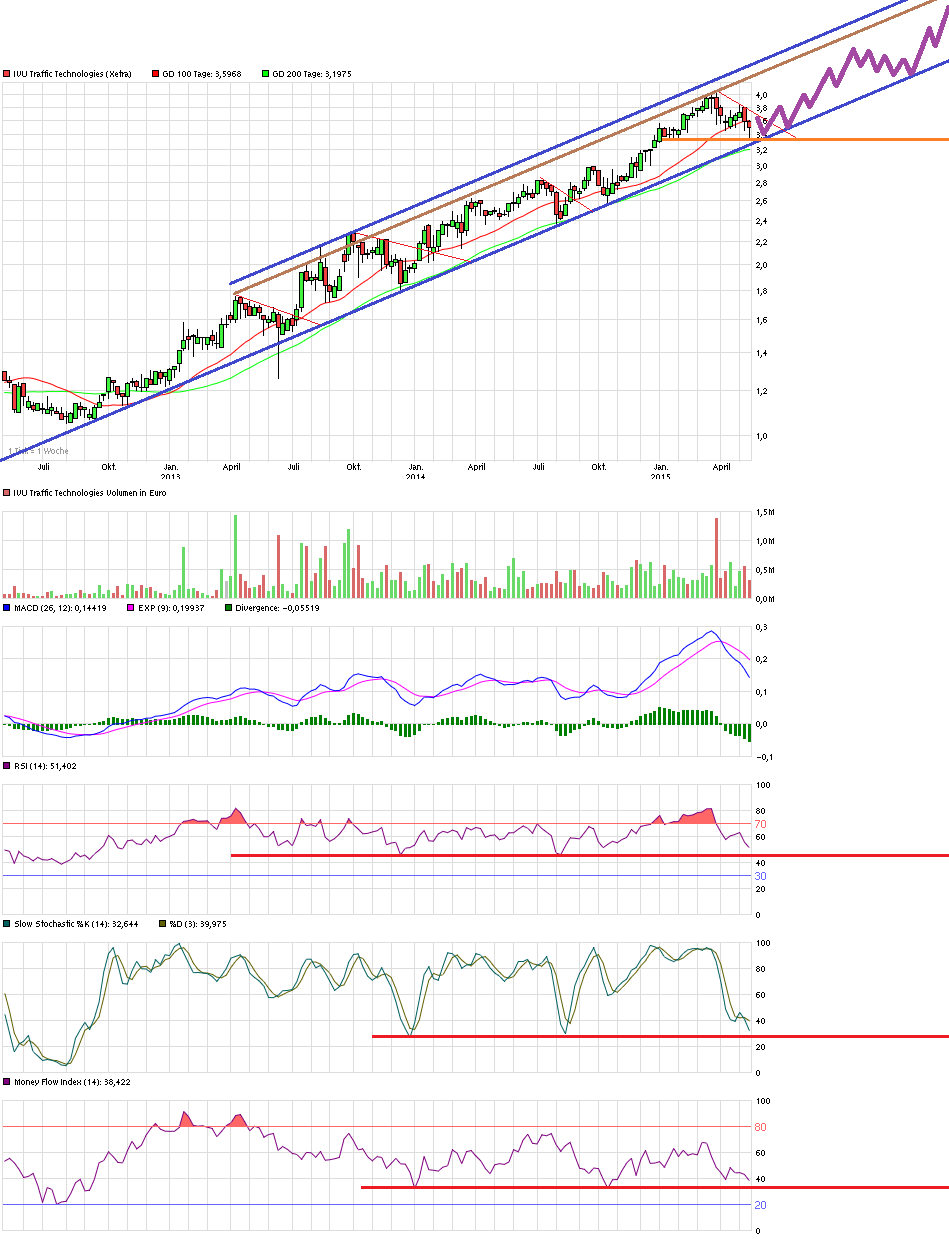Select the EXP (9): 0,19937 legend label

(x=171, y=607)
